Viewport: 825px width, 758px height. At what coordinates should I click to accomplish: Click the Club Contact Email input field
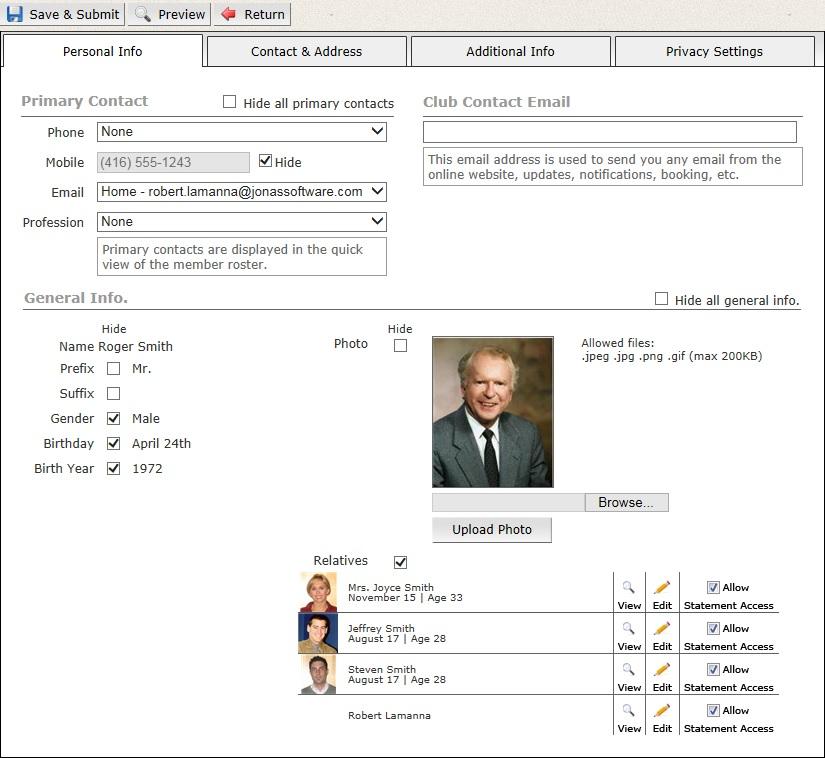(x=610, y=132)
